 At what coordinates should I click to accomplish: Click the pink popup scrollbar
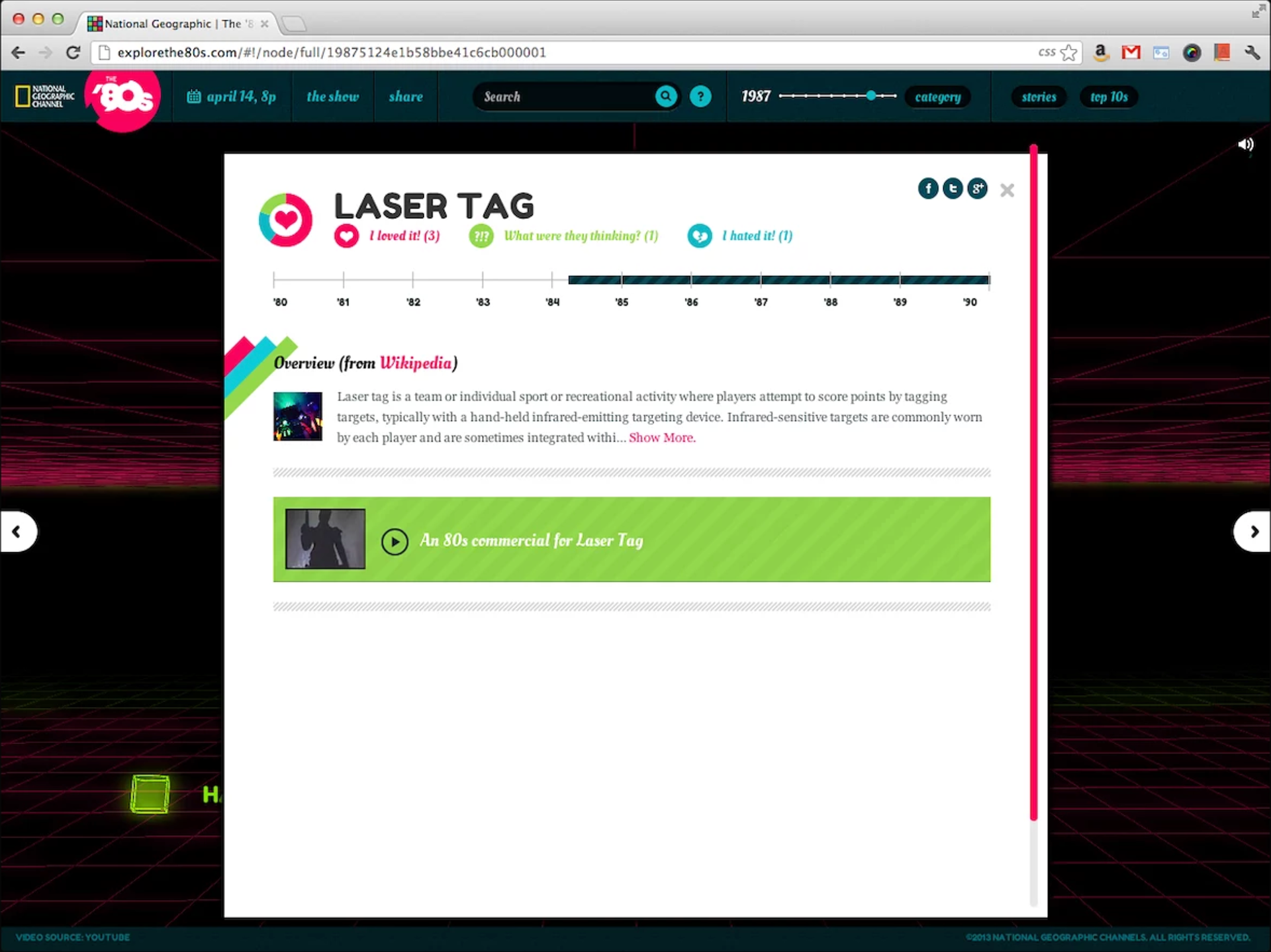pos(1033,483)
